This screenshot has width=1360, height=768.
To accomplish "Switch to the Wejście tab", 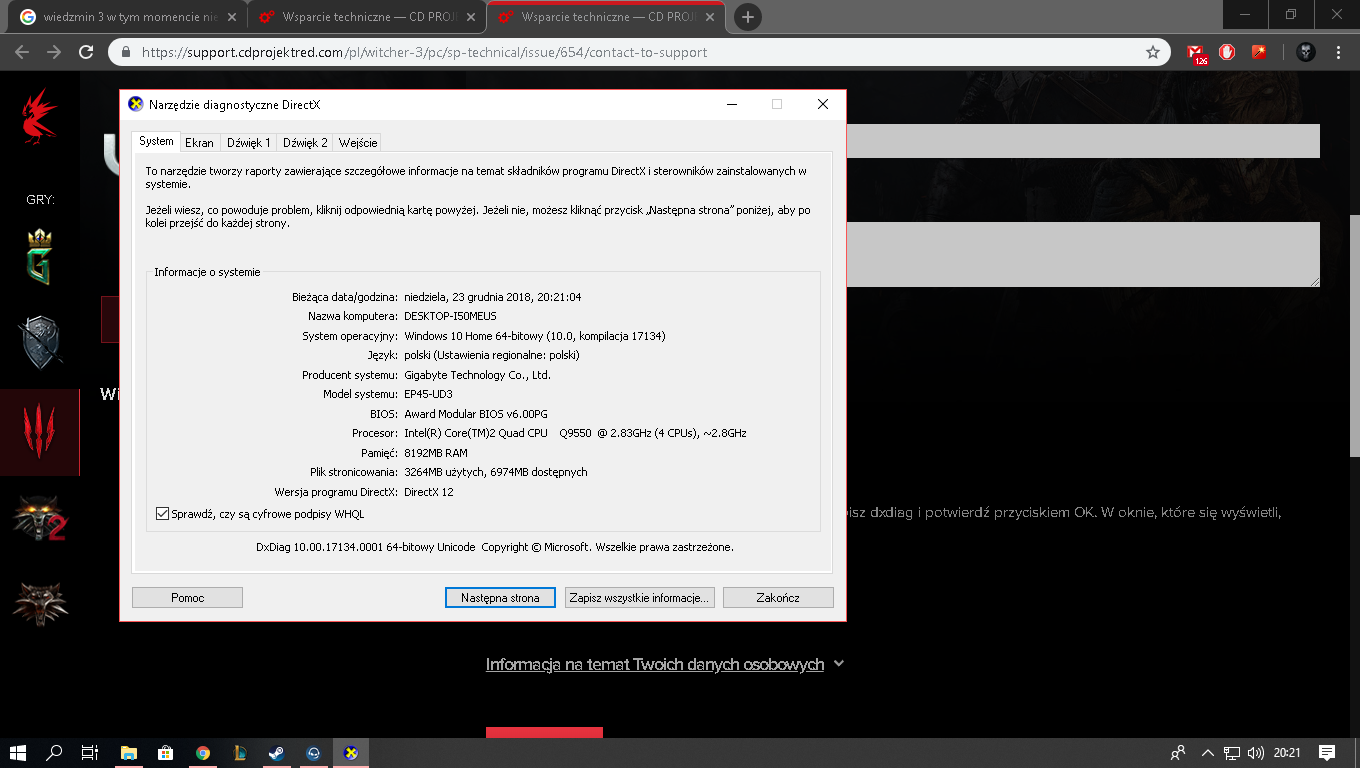I will tap(358, 143).
